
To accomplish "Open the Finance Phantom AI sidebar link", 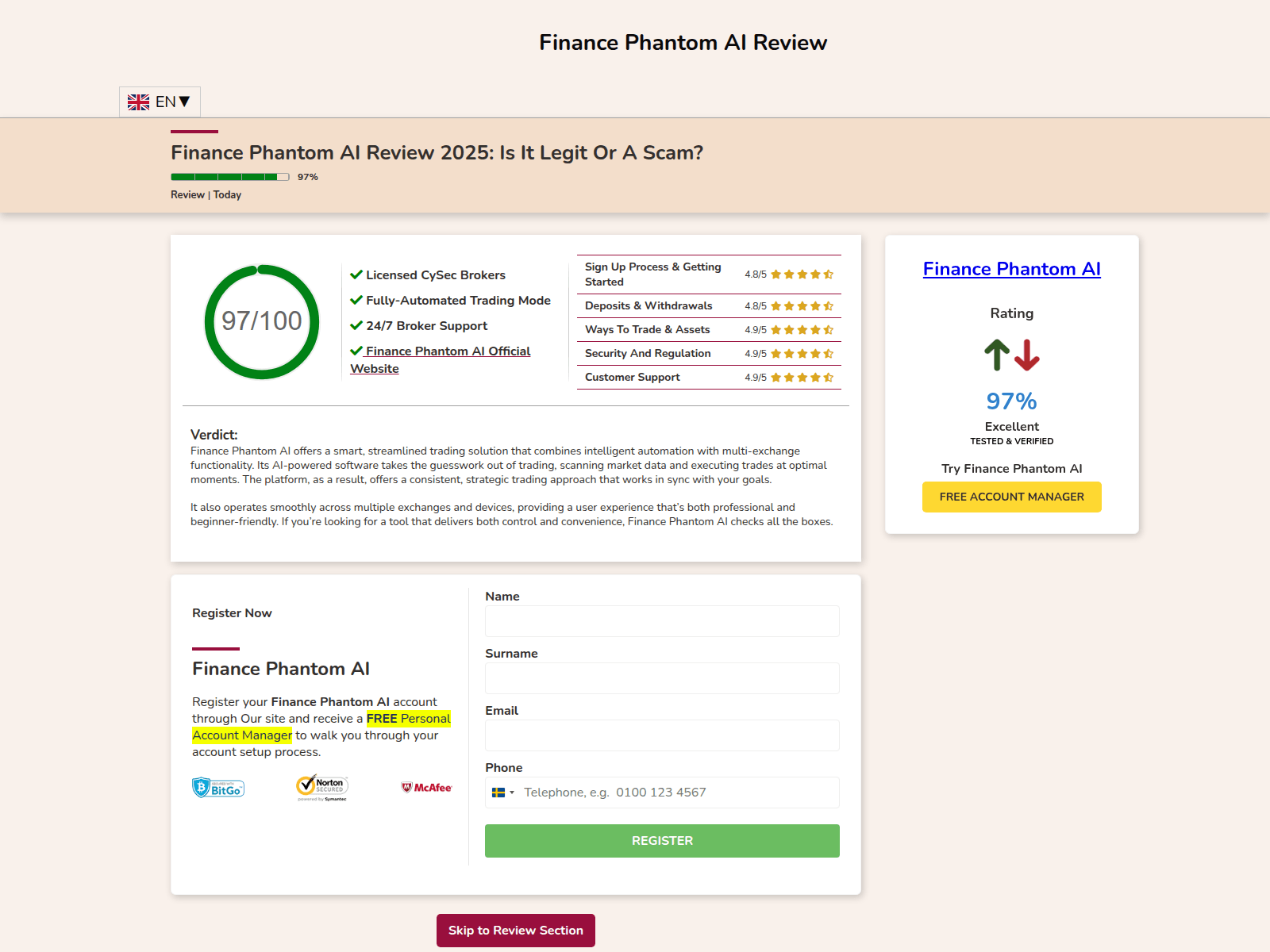I will [1012, 269].
